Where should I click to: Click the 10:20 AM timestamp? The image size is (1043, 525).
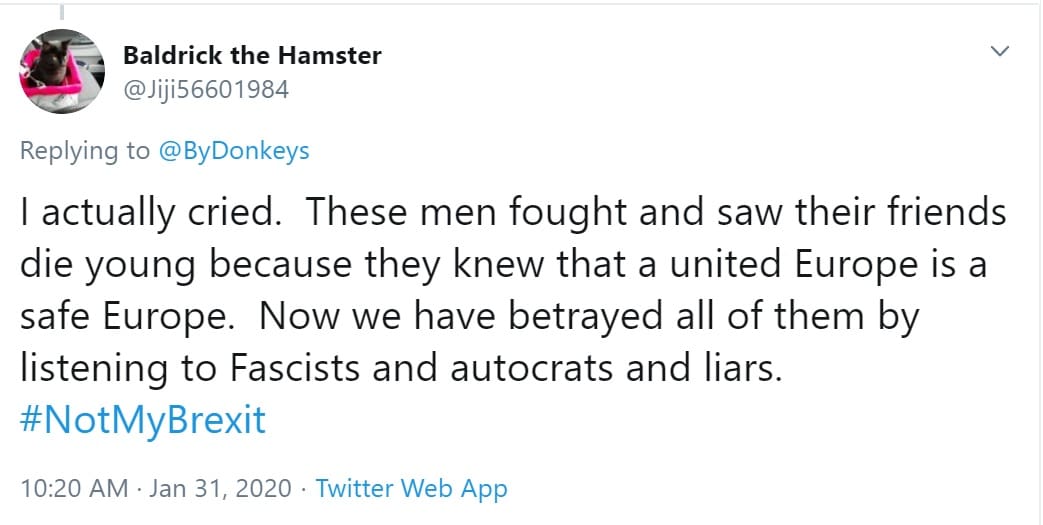(x=74, y=488)
